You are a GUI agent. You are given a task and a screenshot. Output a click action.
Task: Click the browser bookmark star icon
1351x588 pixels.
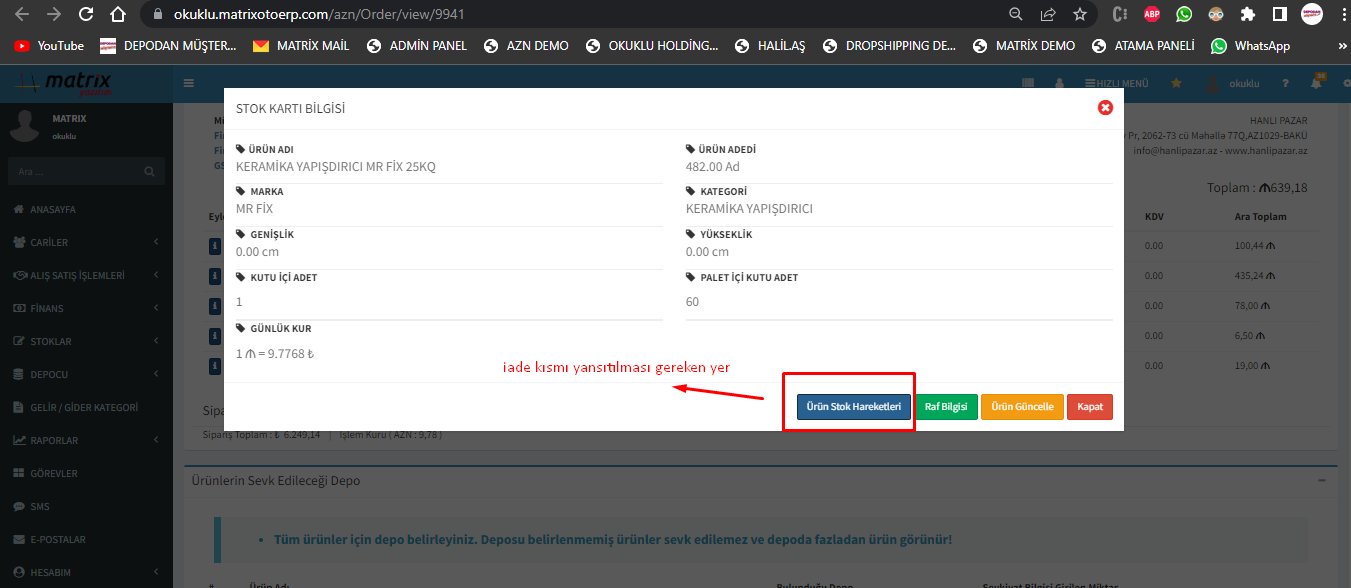tap(1079, 14)
